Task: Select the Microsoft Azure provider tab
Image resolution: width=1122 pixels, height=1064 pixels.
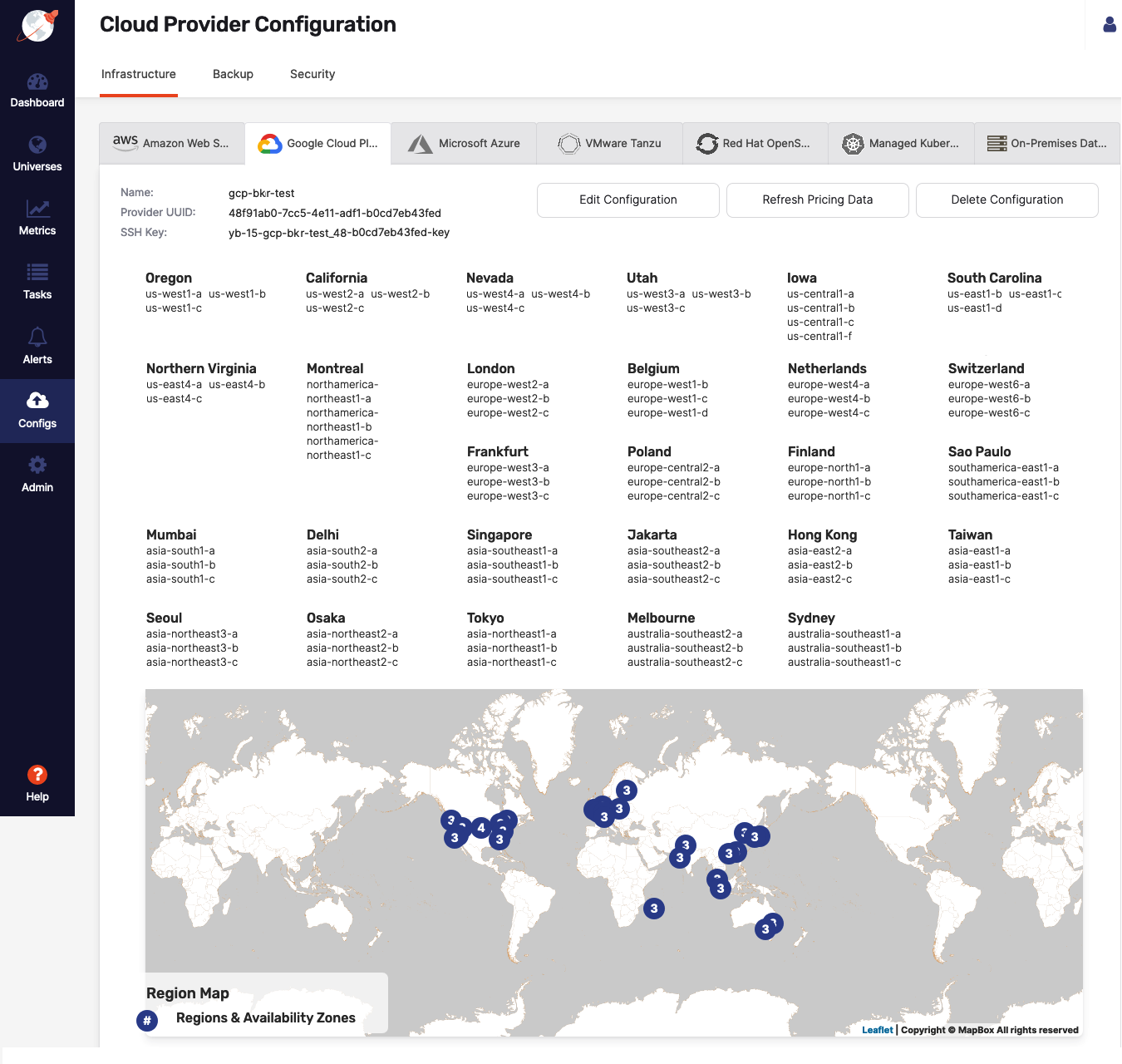Action: [464, 143]
